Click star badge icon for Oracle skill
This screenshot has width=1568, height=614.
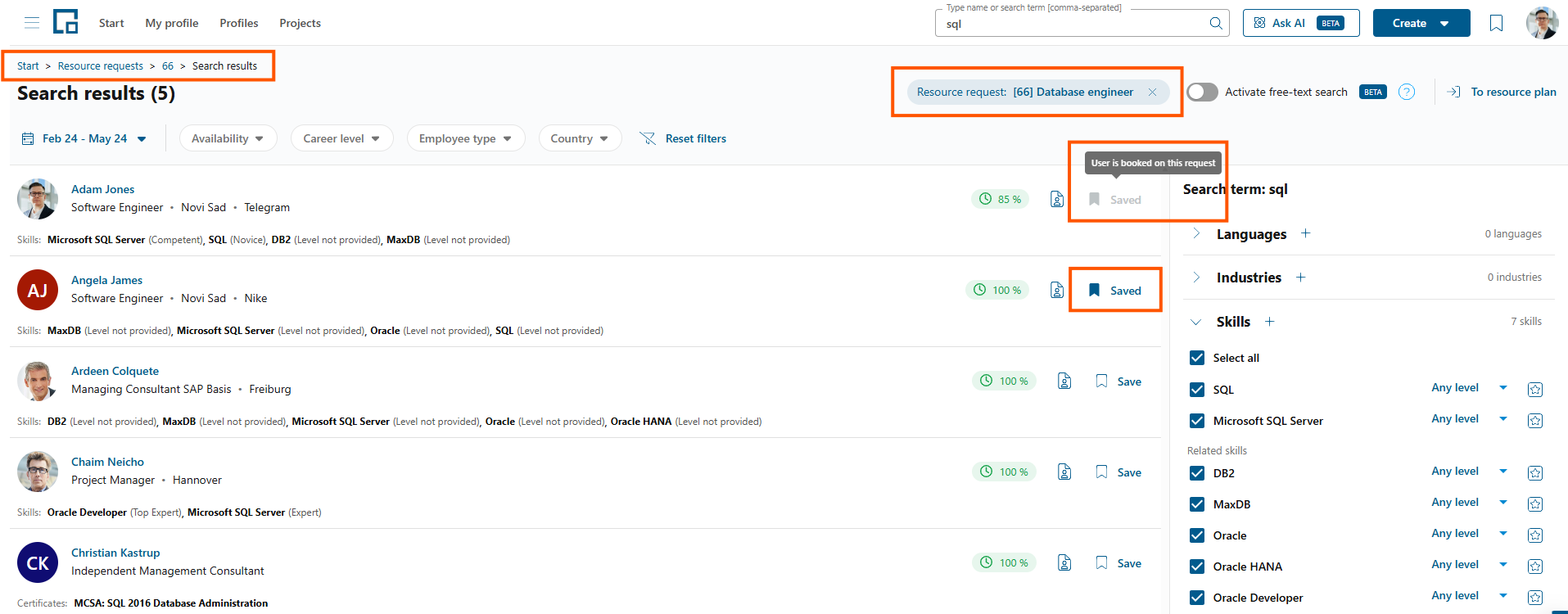click(x=1535, y=535)
